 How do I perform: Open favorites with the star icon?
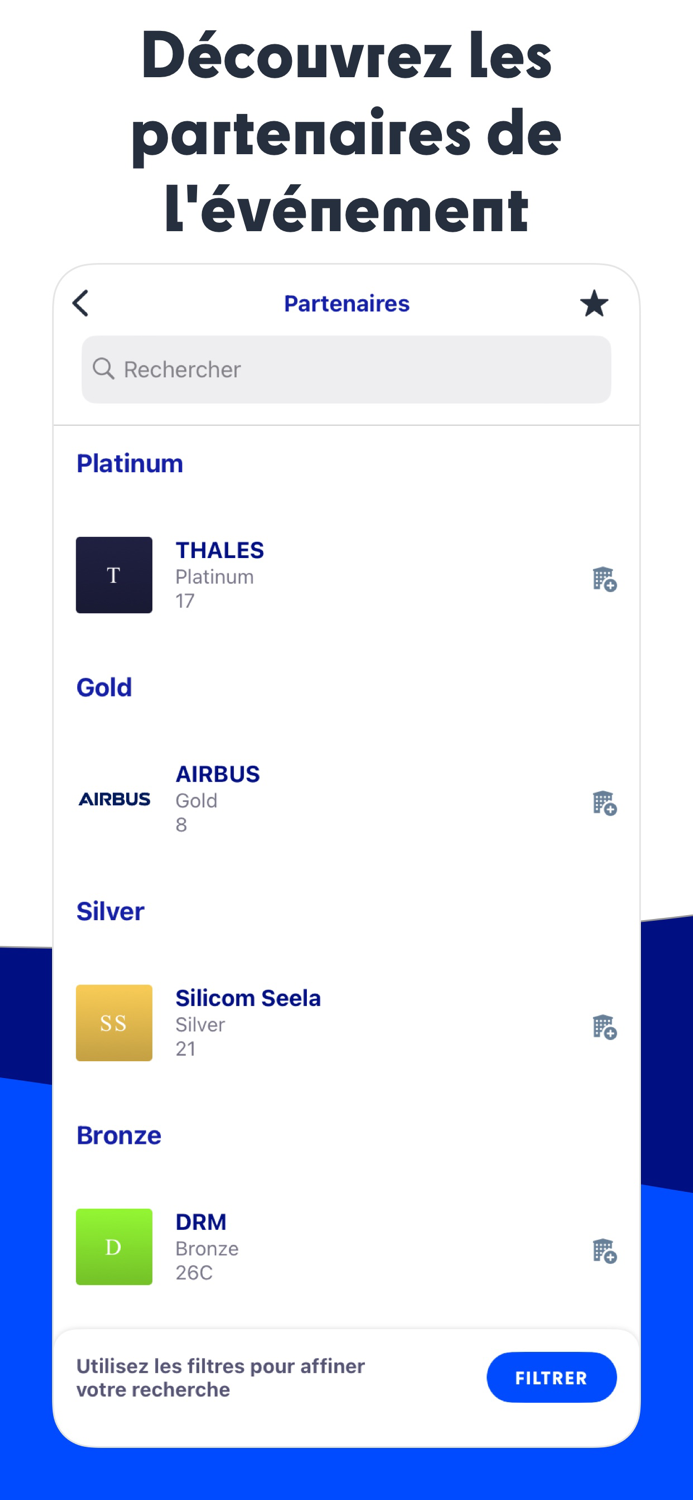(x=594, y=304)
